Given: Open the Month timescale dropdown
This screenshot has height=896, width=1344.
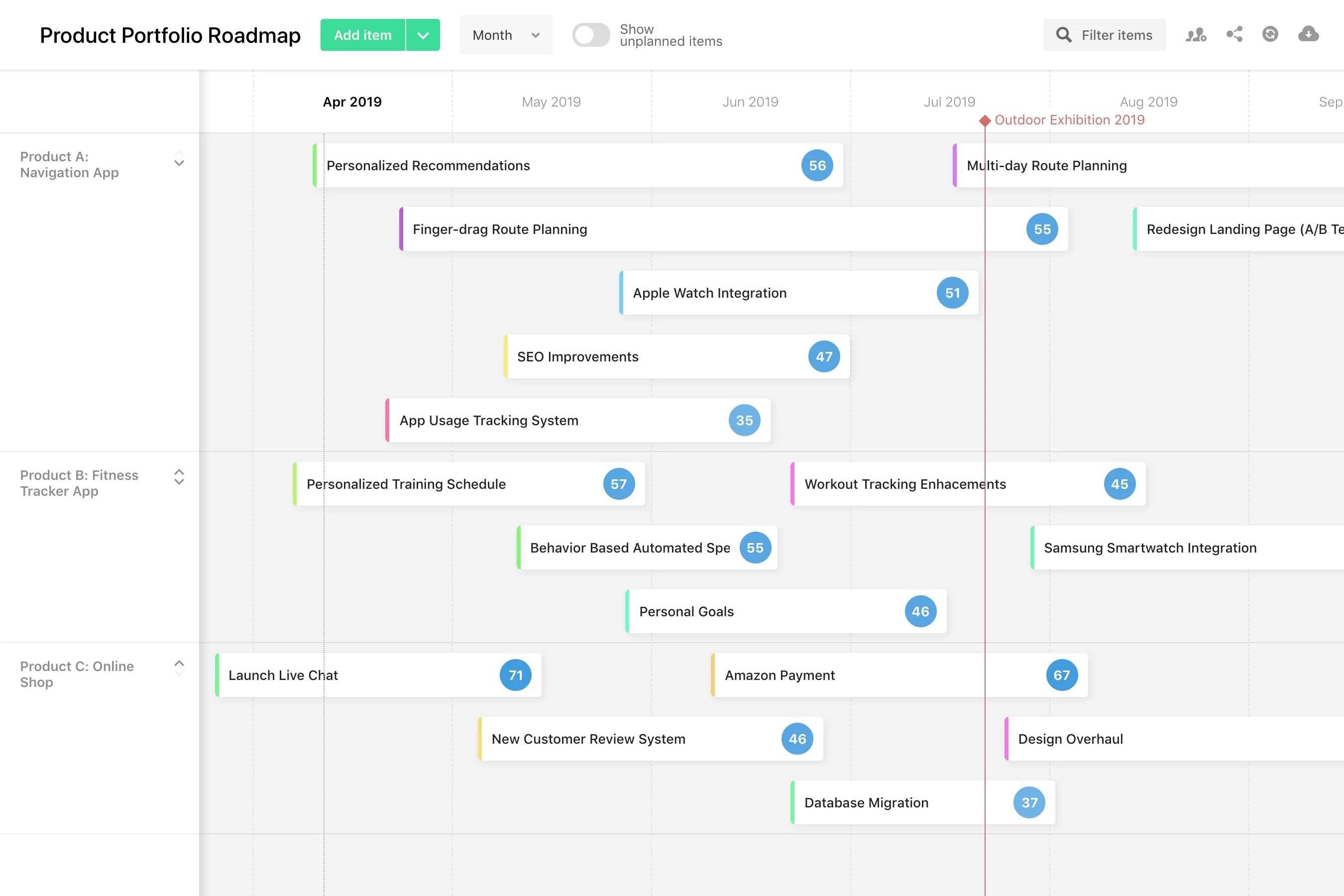Looking at the screenshot, I should [x=506, y=35].
